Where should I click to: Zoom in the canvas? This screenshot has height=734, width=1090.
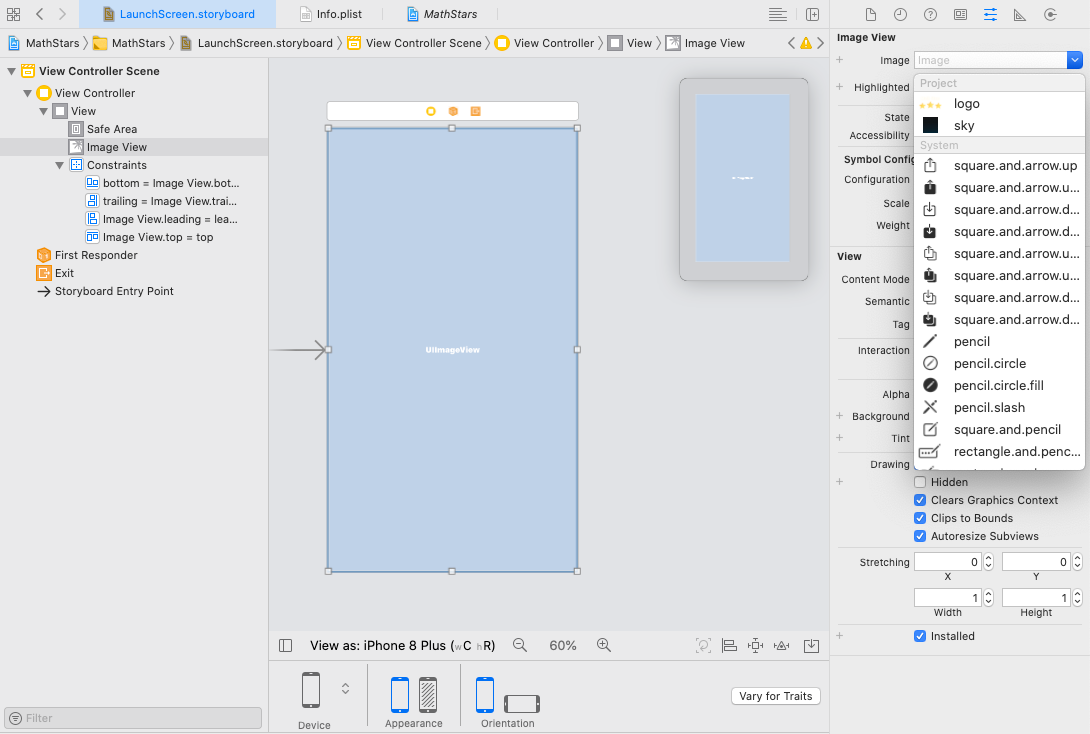click(603, 646)
